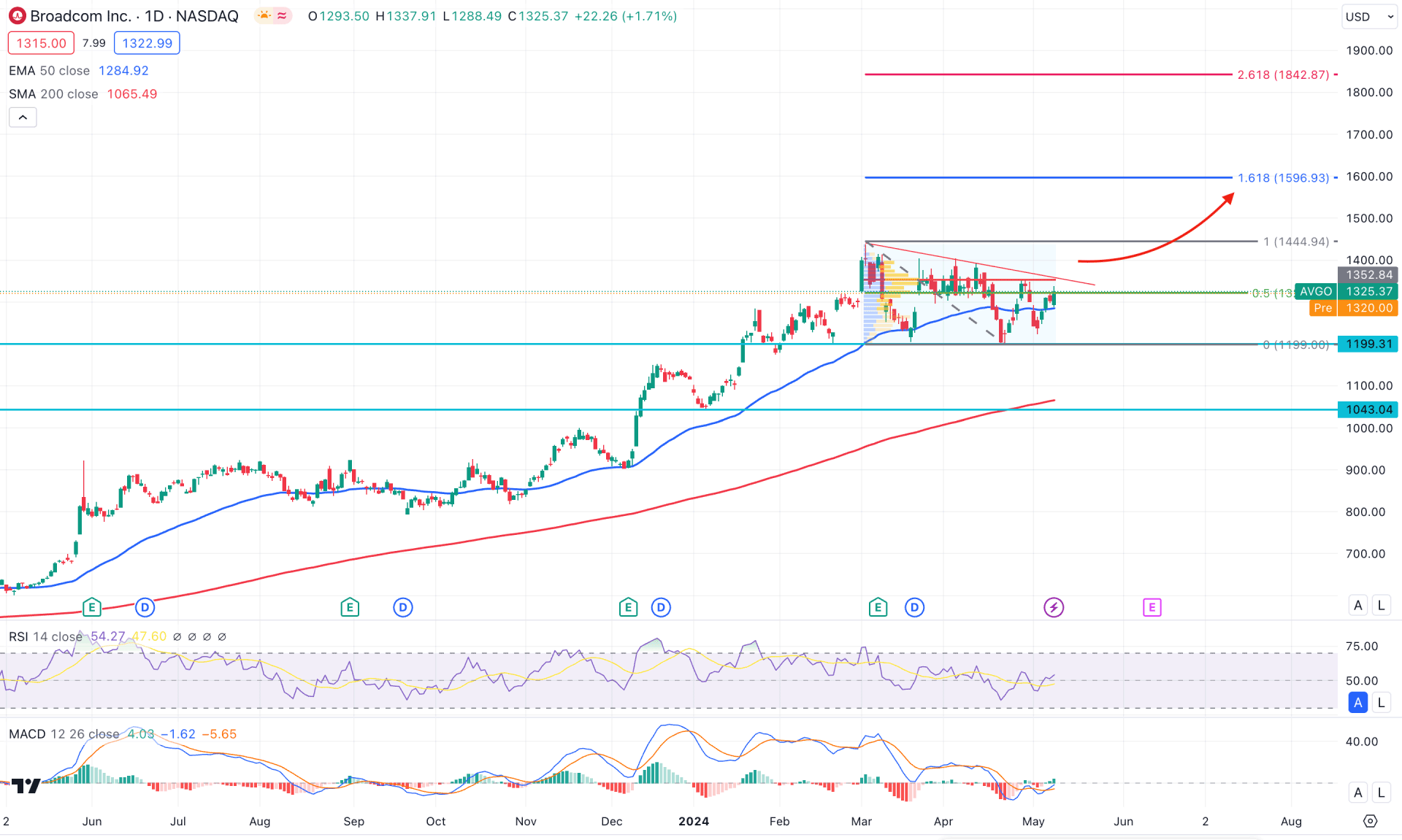1402x840 pixels.
Task: Click the red 1315.00 sell button
Action: pyautogui.click(x=41, y=43)
